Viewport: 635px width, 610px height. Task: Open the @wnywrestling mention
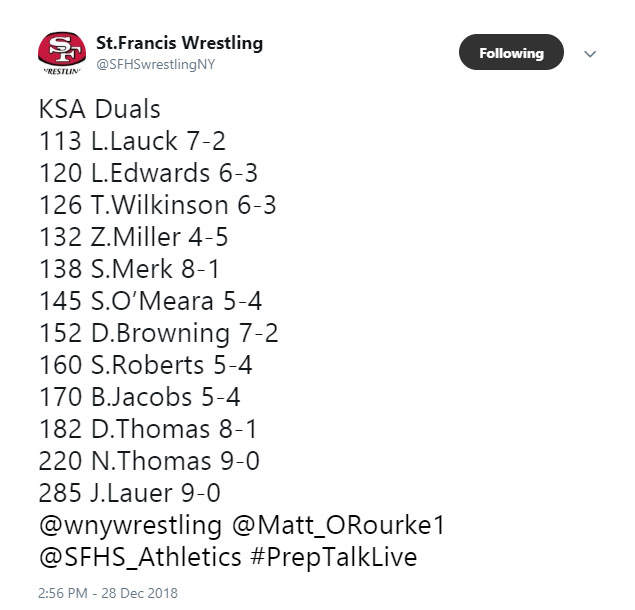click(130, 525)
